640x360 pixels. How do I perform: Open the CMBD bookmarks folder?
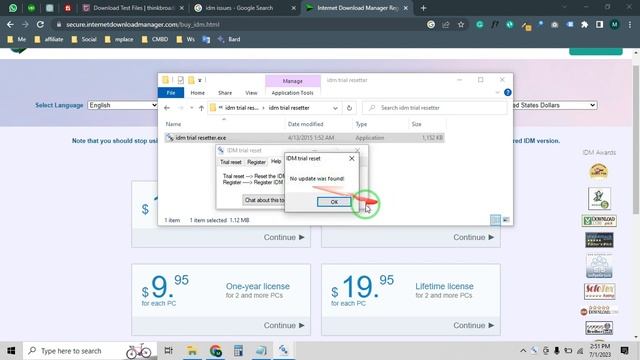(x=155, y=39)
